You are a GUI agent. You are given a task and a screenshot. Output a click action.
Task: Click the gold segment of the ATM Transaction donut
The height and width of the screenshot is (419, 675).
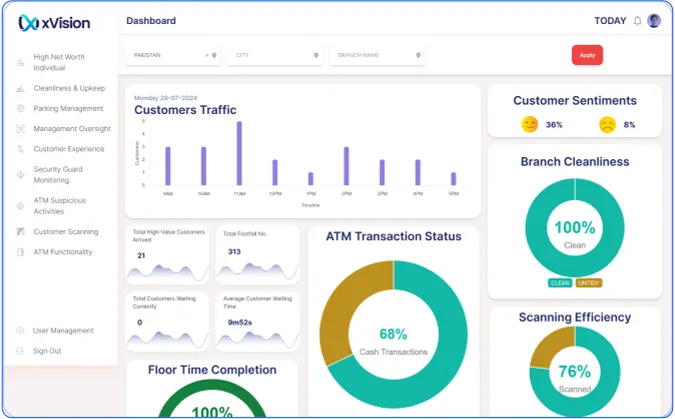coord(349,308)
